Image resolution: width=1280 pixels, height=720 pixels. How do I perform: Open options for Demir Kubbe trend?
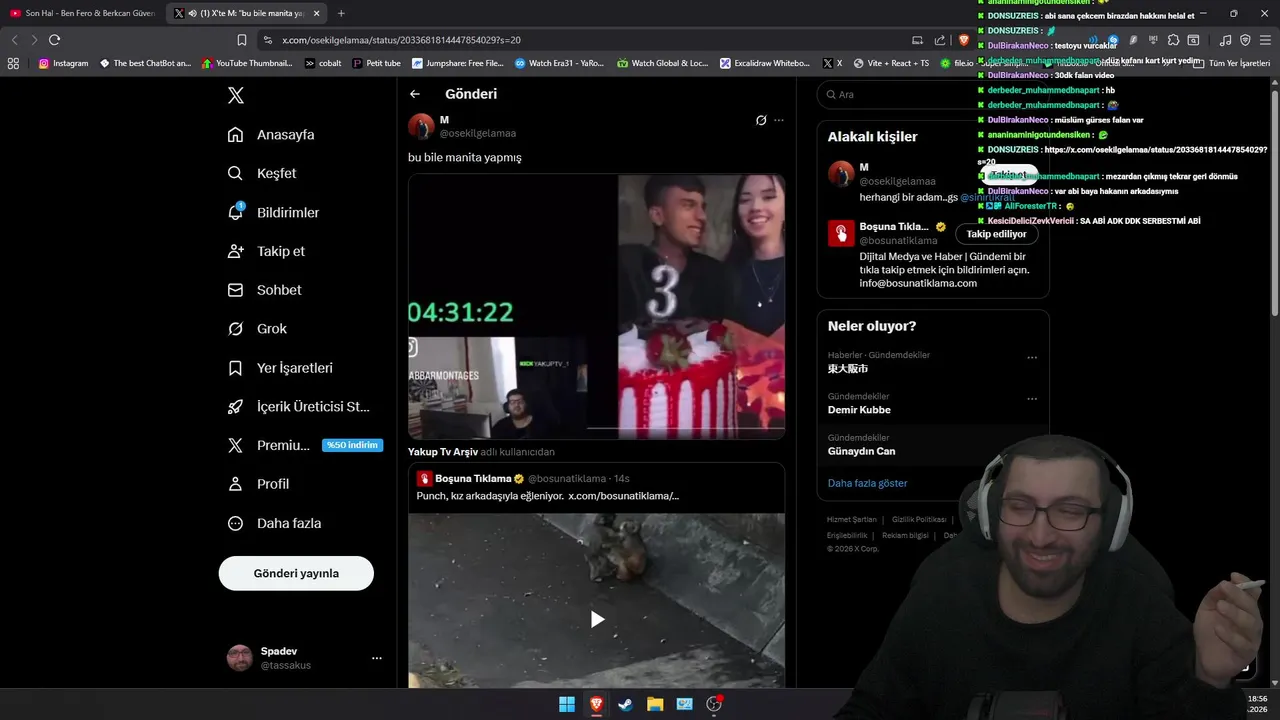pos(1032,398)
